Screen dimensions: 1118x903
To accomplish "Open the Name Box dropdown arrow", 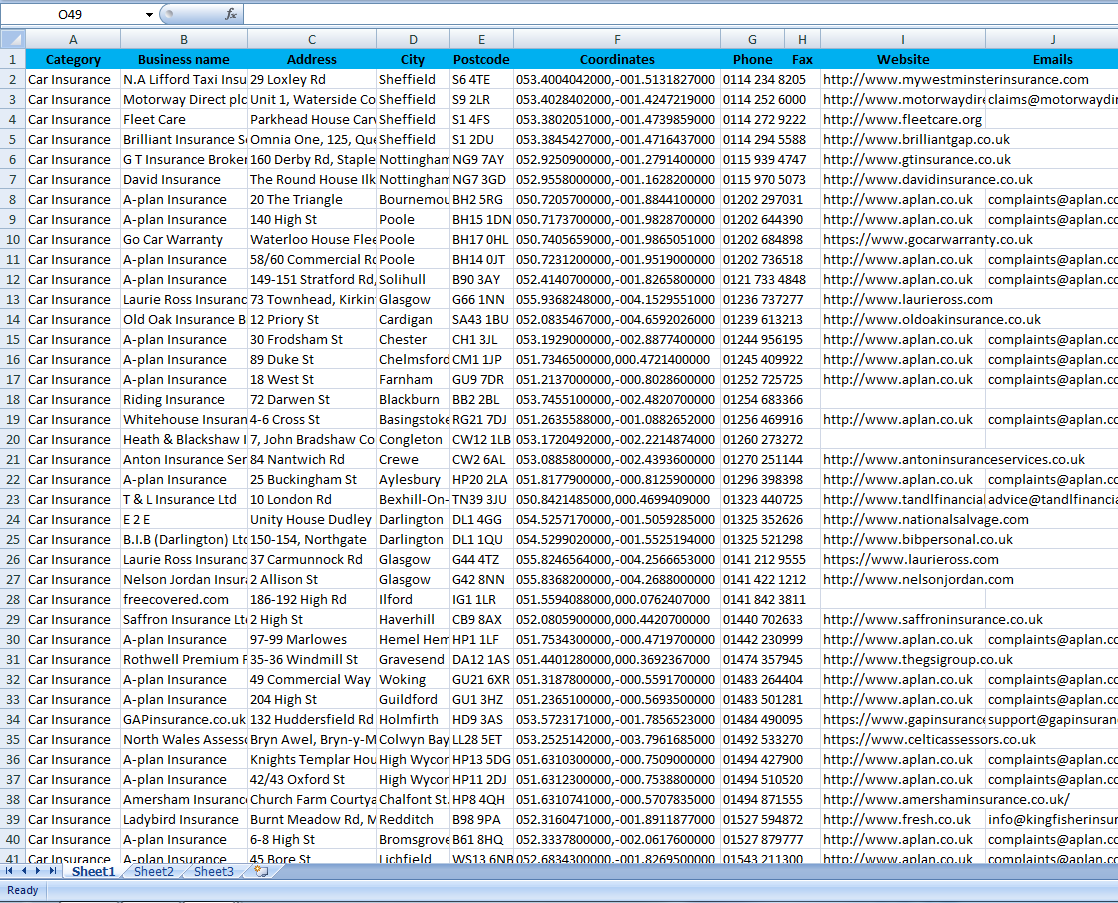I will point(149,14).
